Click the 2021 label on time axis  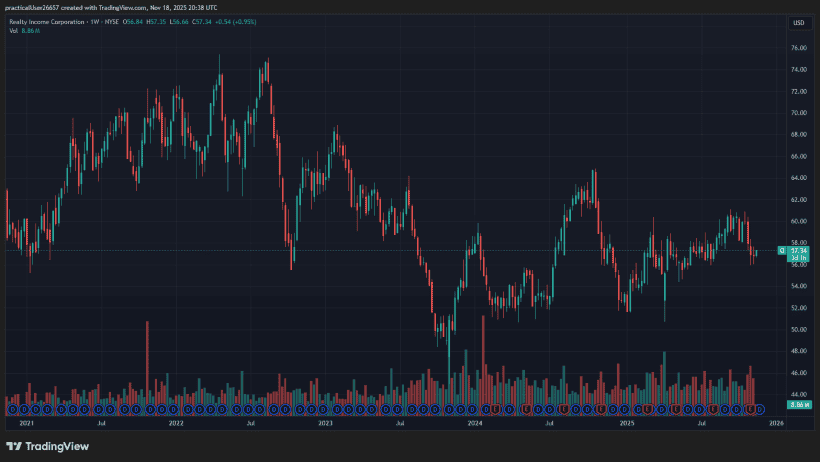[27, 423]
